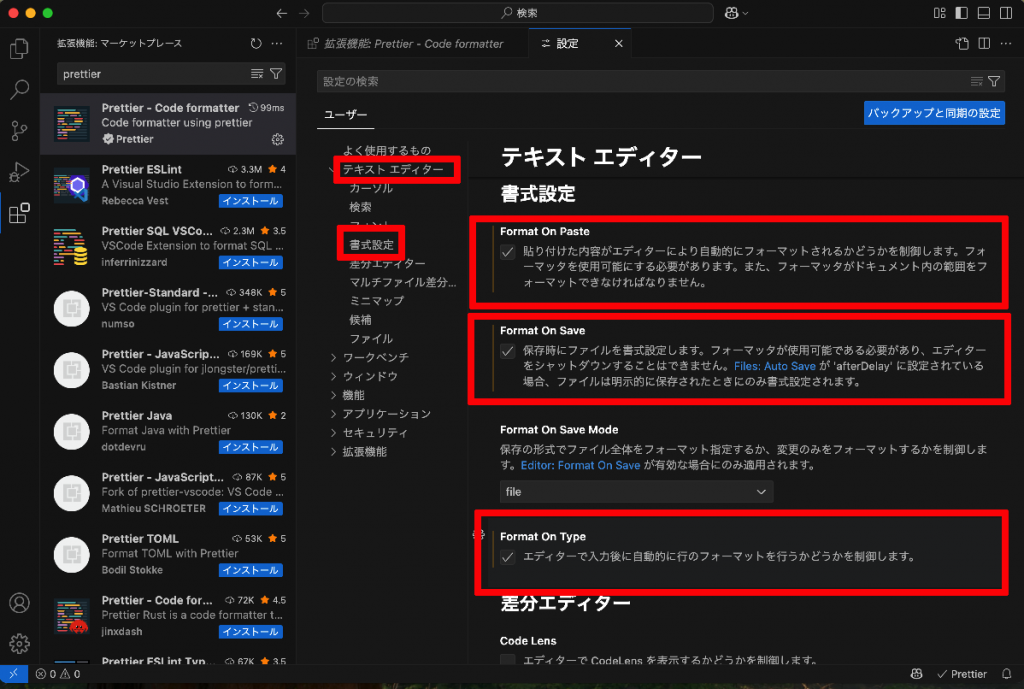Expand the 機能 settings section
Viewport: 1024px width, 689px height.
coord(333,396)
